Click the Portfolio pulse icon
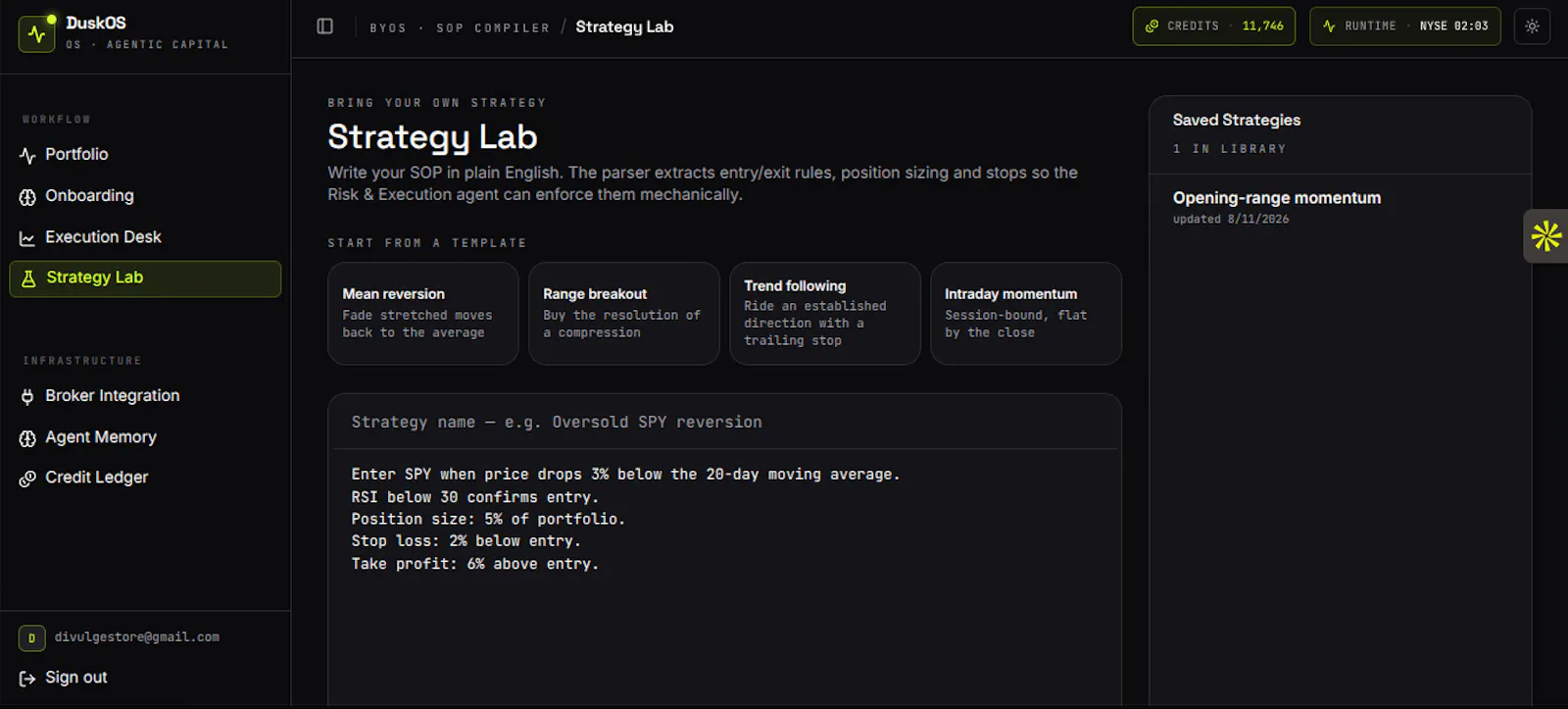Screen dimensions: 1568x709 point(27,156)
